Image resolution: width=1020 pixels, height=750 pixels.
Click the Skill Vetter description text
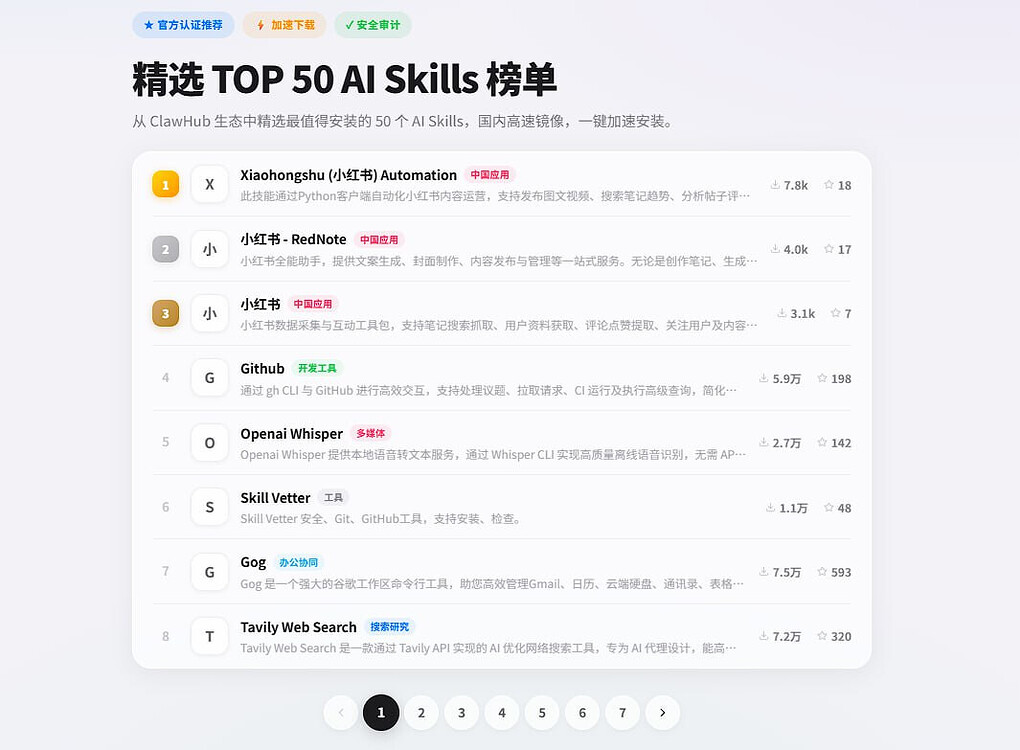point(380,519)
